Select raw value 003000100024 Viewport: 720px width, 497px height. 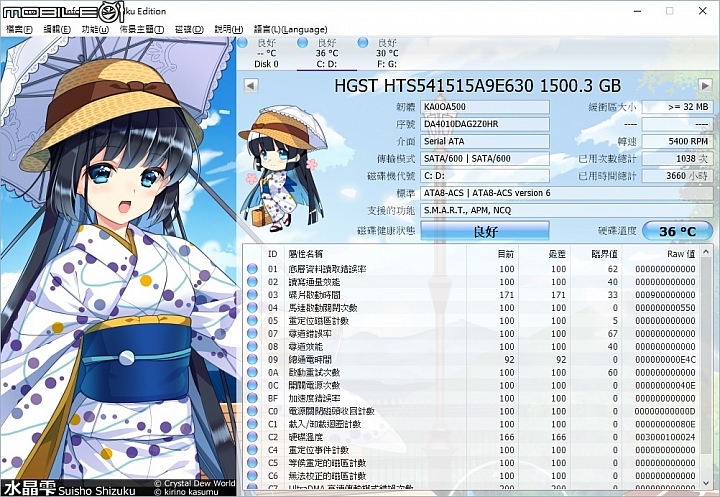click(665, 437)
